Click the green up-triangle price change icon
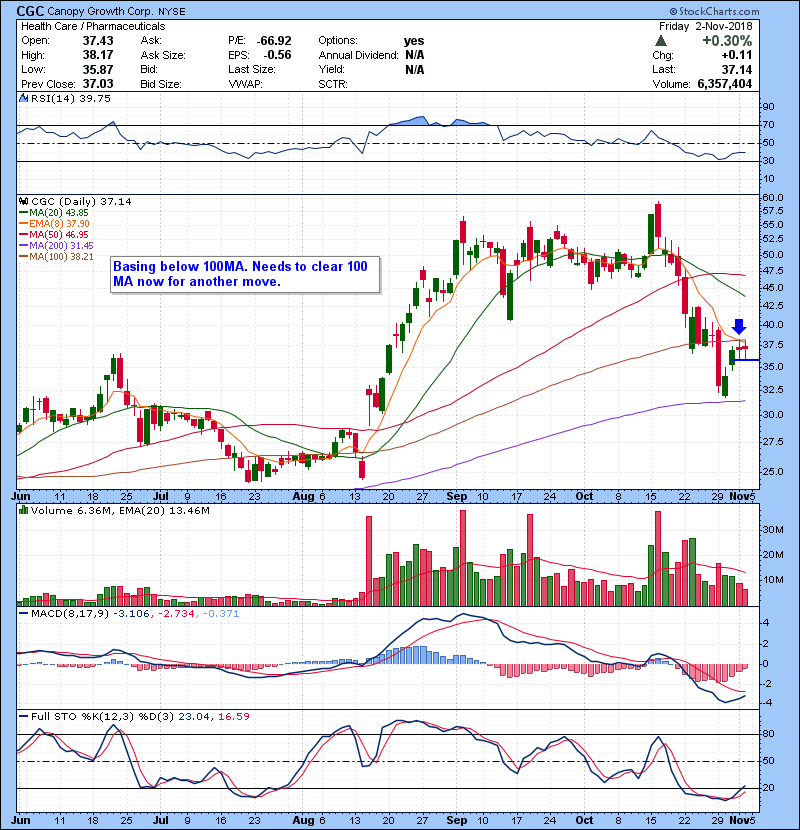 coord(660,41)
